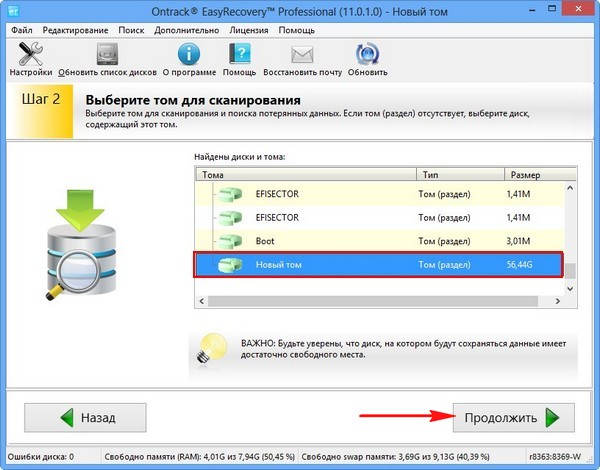Click the 56,44G size cell
The width and height of the screenshot is (600, 470).
(519, 264)
